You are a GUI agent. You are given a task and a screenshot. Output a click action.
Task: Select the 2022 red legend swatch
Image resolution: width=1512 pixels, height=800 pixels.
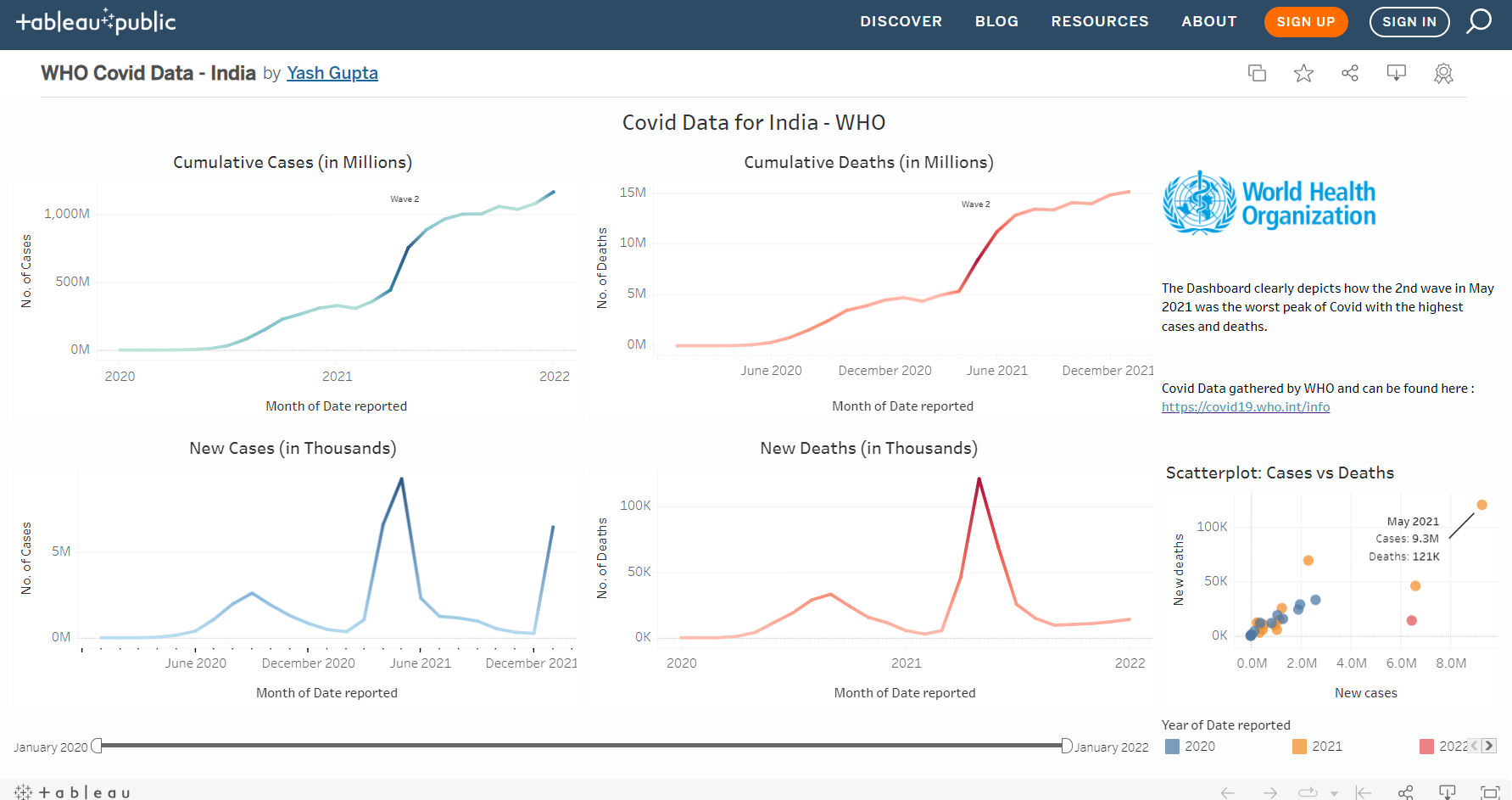pos(1426,747)
